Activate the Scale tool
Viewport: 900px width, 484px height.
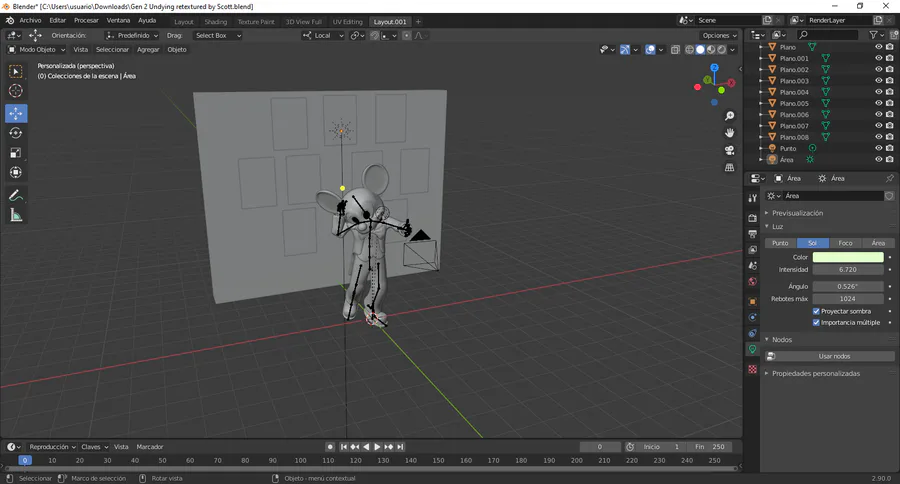click(16, 153)
